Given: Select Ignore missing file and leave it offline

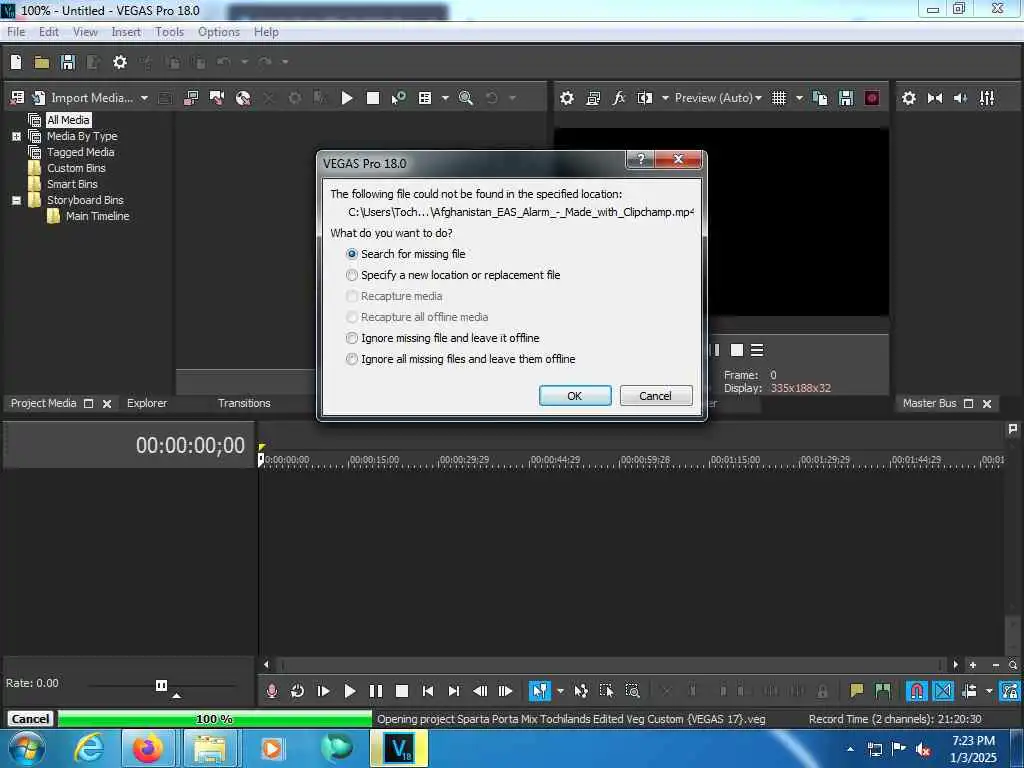Looking at the screenshot, I should point(443,338).
